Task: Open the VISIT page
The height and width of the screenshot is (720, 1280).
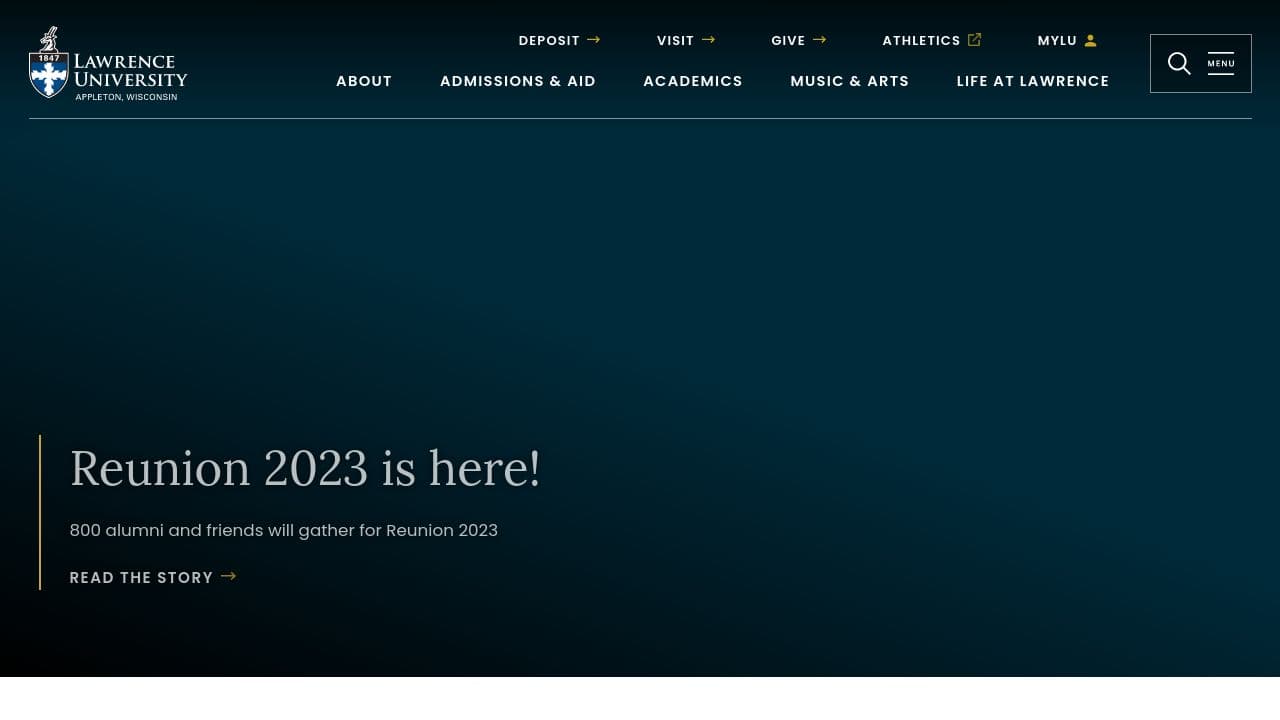Action: (675, 40)
